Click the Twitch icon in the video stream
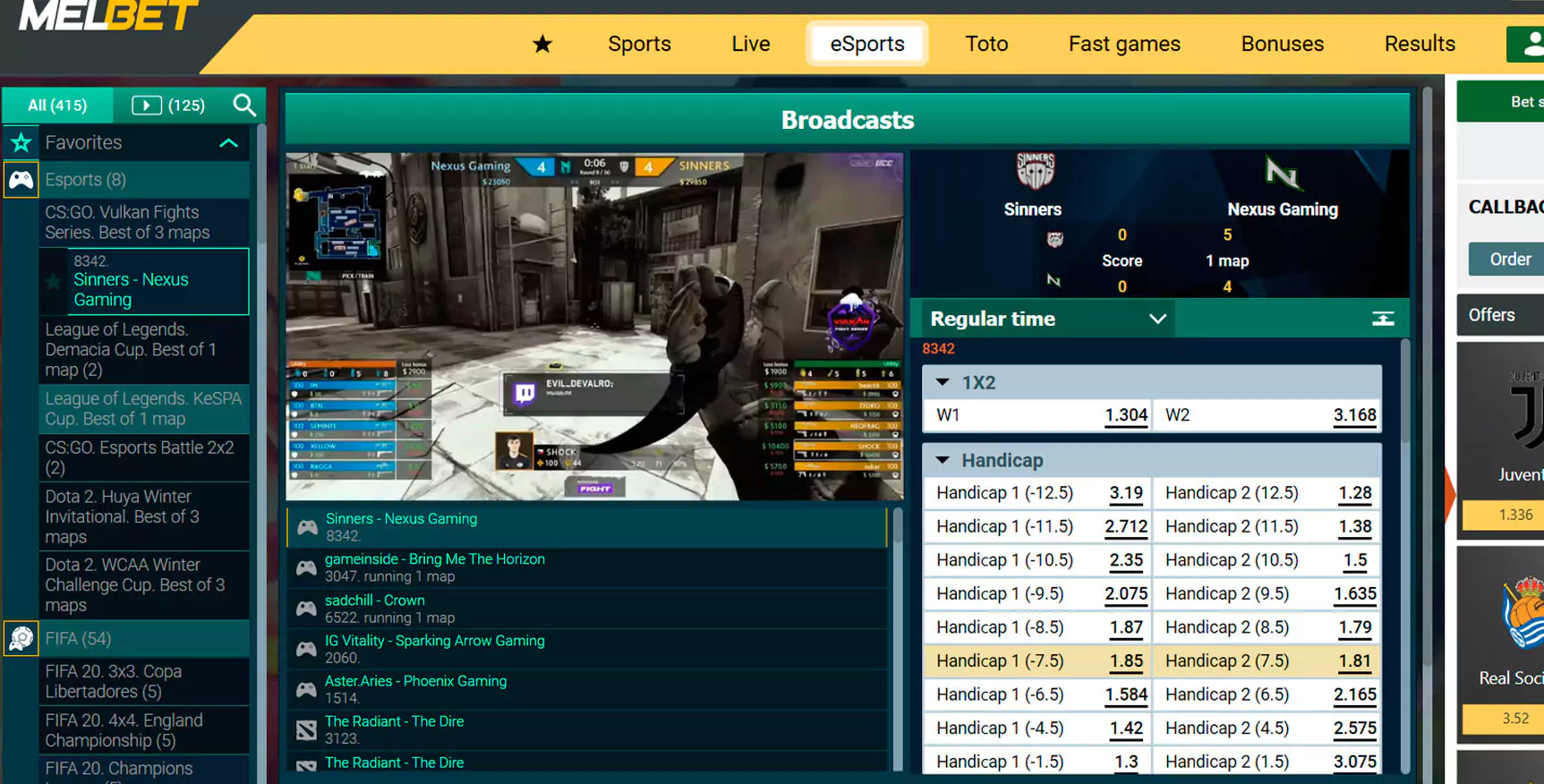Image resolution: width=1544 pixels, height=784 pixels. (x=525, y=393)
